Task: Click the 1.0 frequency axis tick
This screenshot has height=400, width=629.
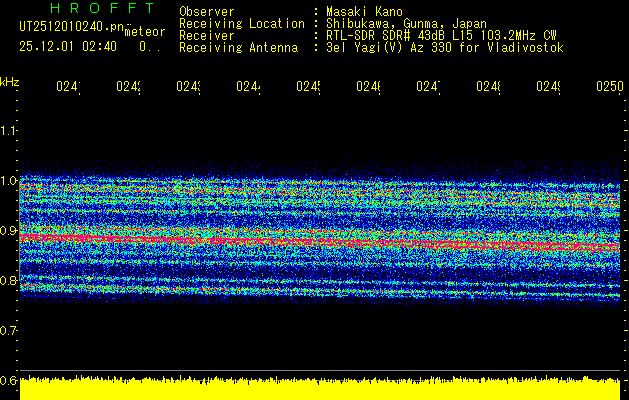Action: point(9,180)
